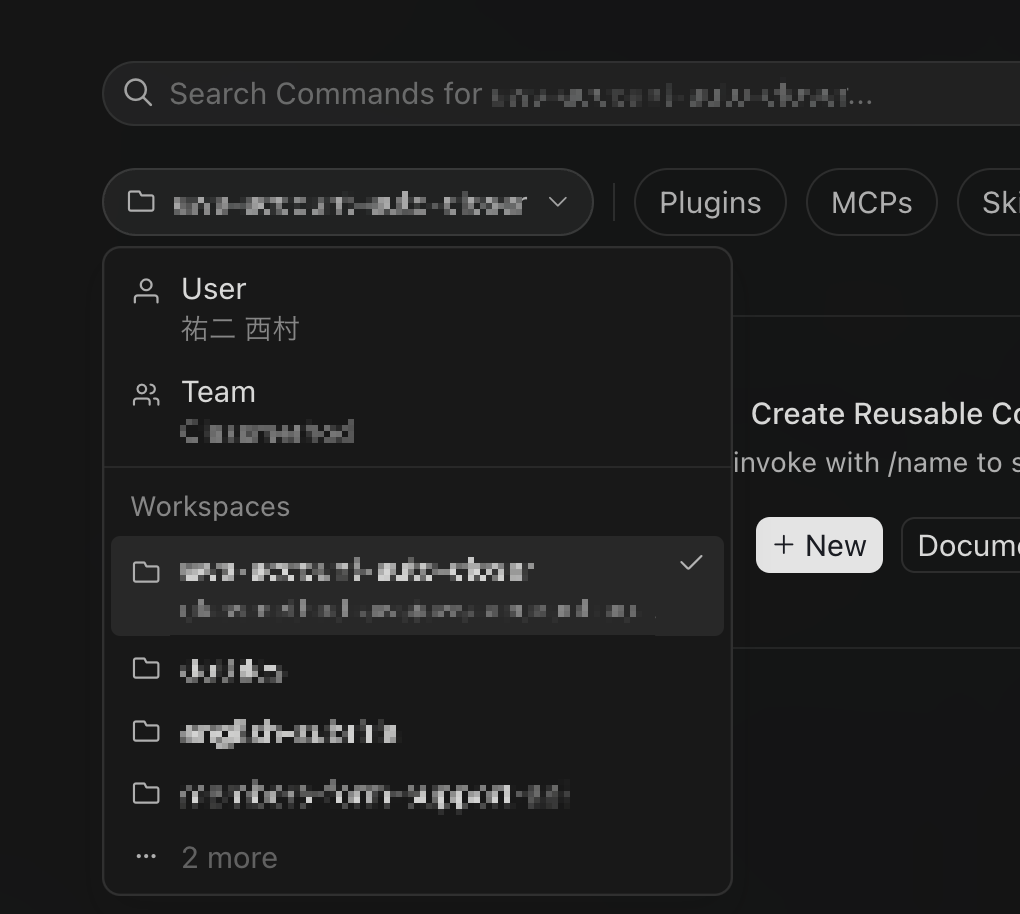1020x914 pixels.
Task: Click the two-people Team icon
Action: pos(146,394)
